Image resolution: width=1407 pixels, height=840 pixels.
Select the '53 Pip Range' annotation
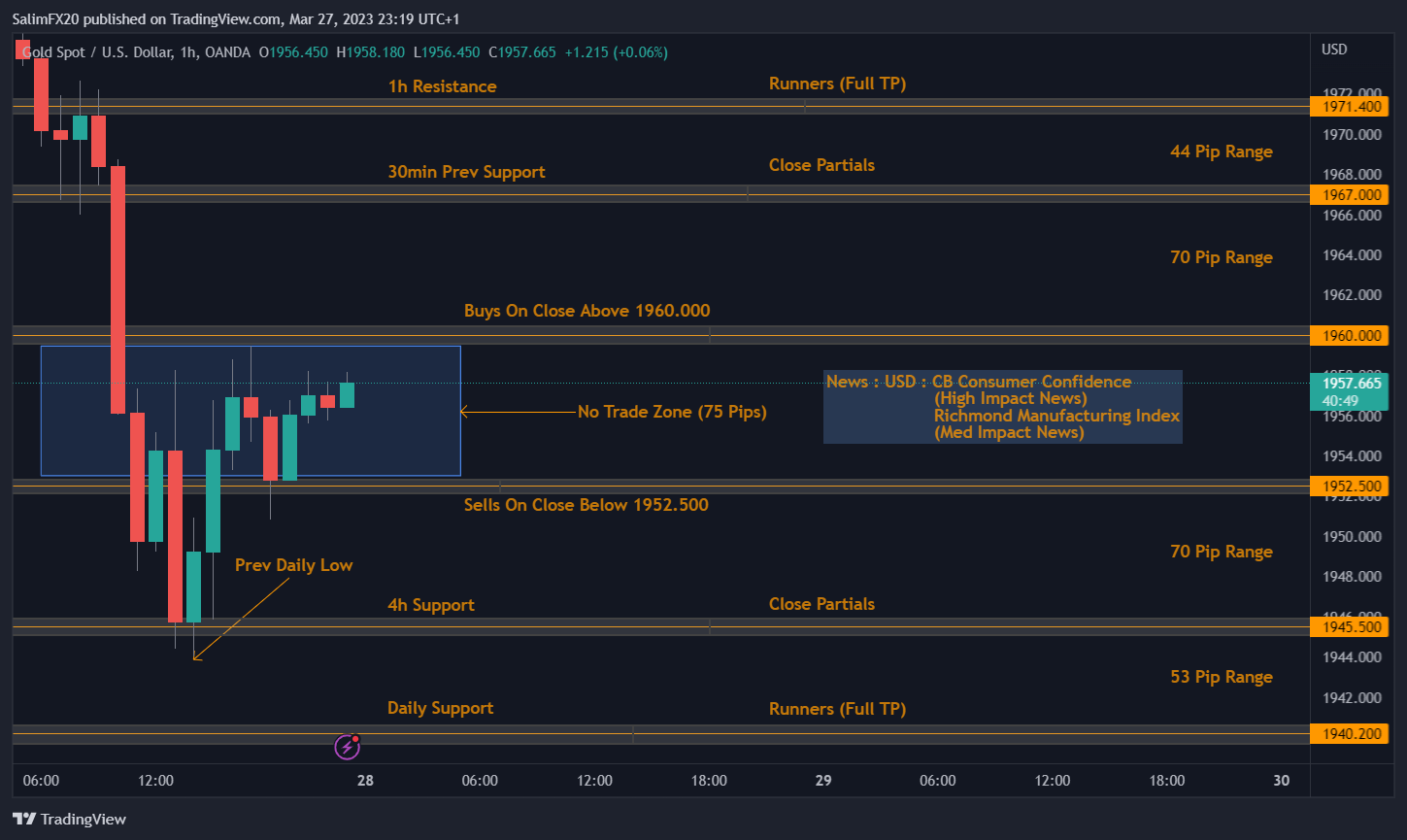click(x=1221, y=677)
